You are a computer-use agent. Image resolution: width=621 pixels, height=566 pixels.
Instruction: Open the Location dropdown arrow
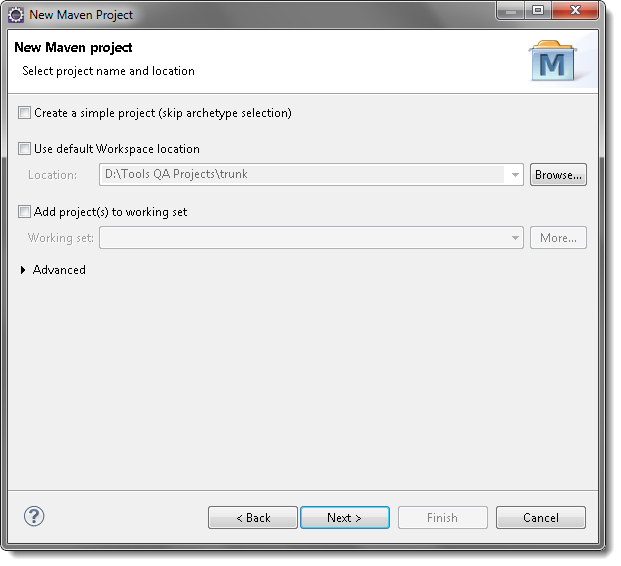[515, 175]
